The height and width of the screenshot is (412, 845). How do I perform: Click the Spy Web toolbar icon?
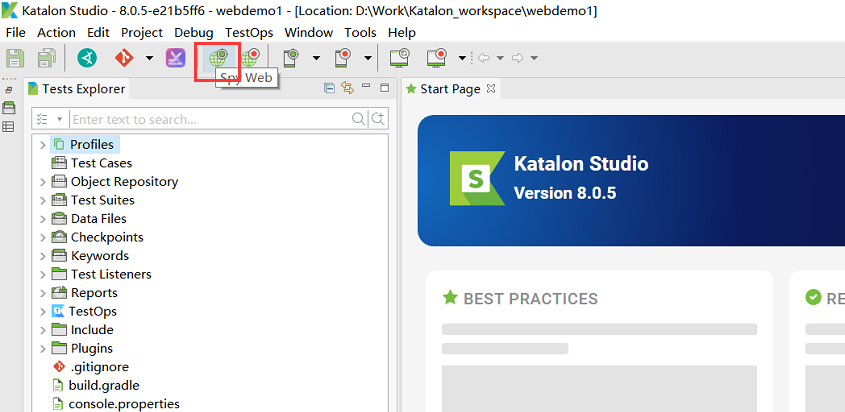pos(217,58)
